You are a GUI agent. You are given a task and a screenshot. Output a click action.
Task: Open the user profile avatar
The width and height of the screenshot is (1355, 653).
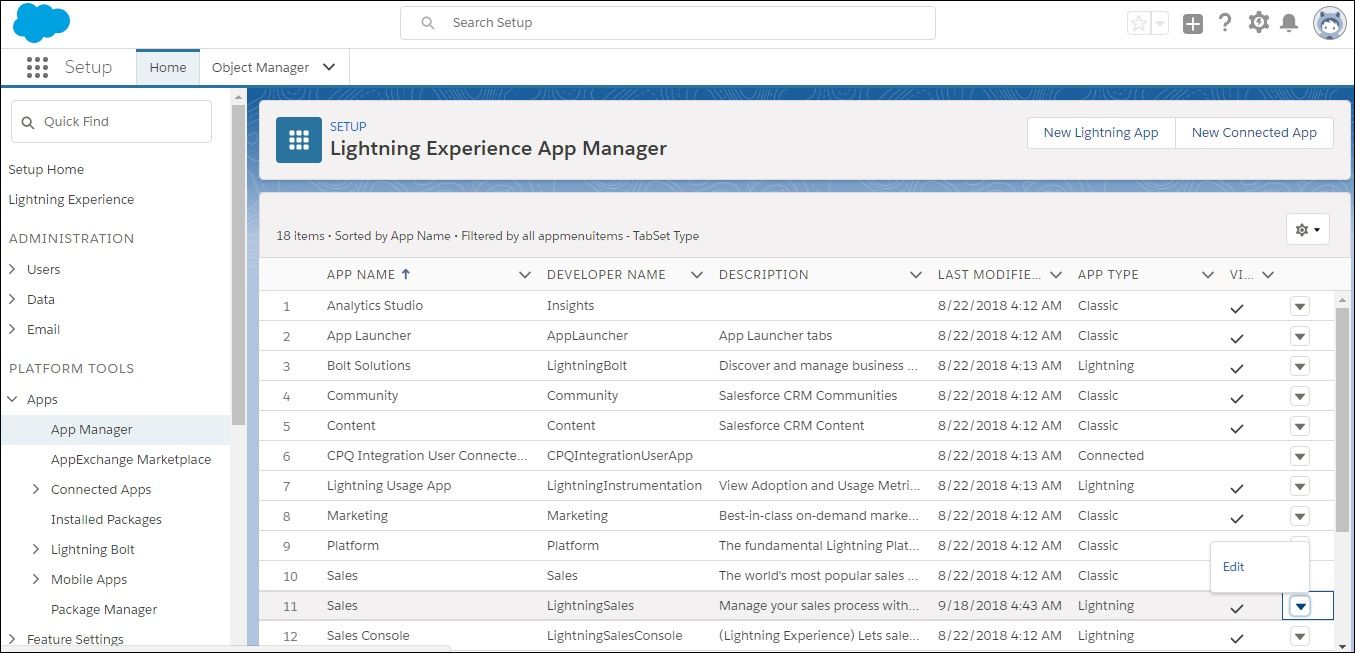(1329, 23)
